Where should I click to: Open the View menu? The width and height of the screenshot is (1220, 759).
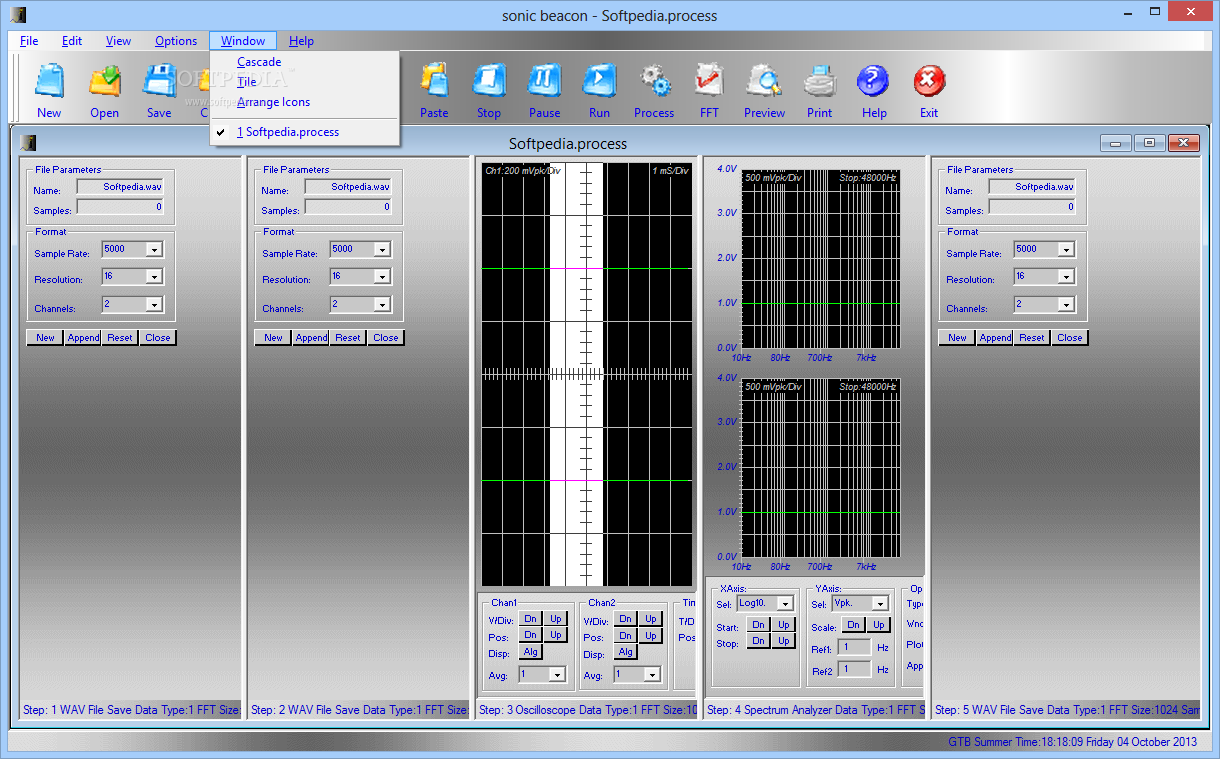118,41
